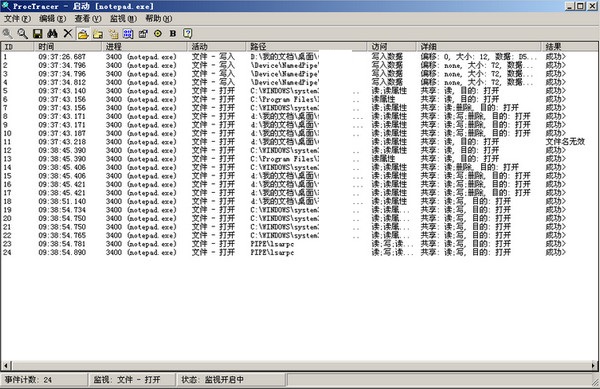This screenshot has height=389, width=600.
Task: Clear events with the X toolbar icon
Action: pyautogui.click(x=68, y=34)
